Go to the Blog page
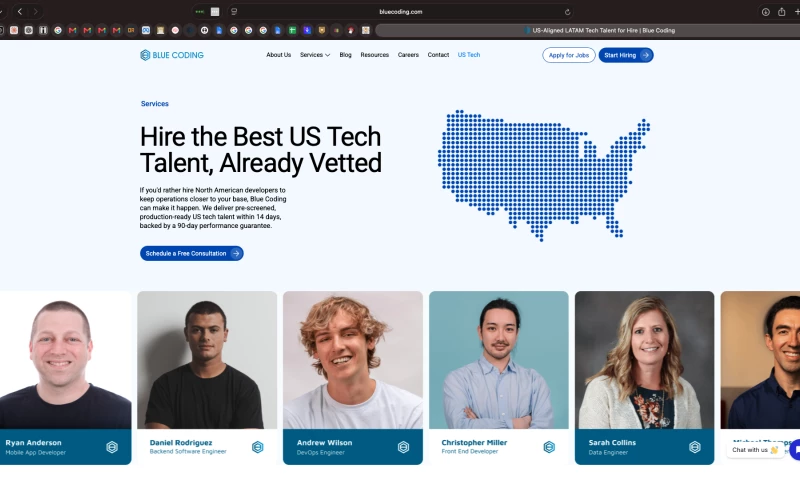This screenshot has width=800, height=480. (345, 55)
